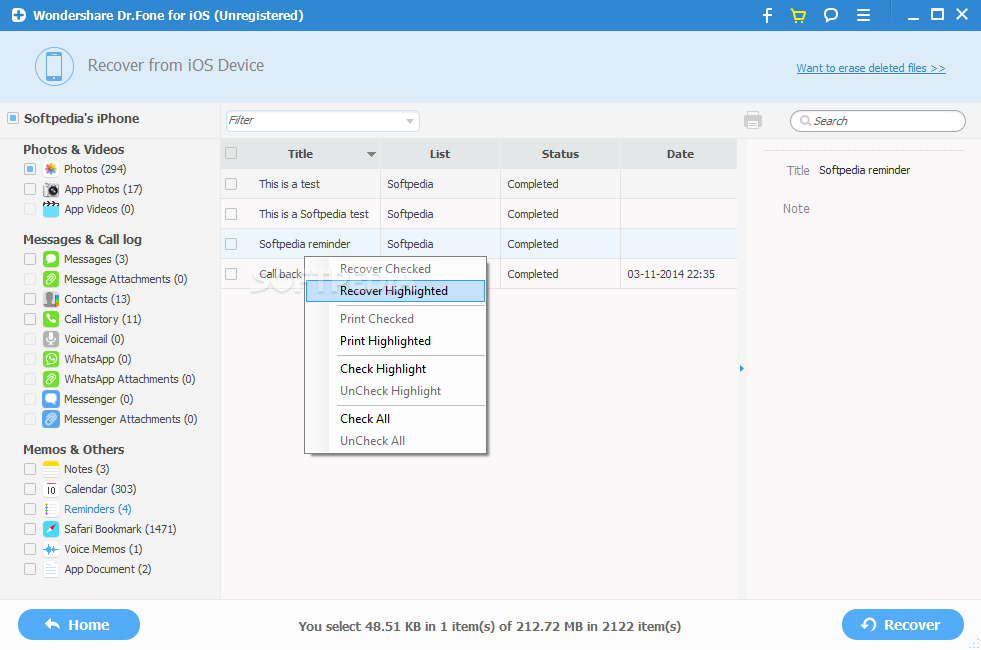Sort by the List column header
This screenshot has height=650, width=981.
point(440,154)
